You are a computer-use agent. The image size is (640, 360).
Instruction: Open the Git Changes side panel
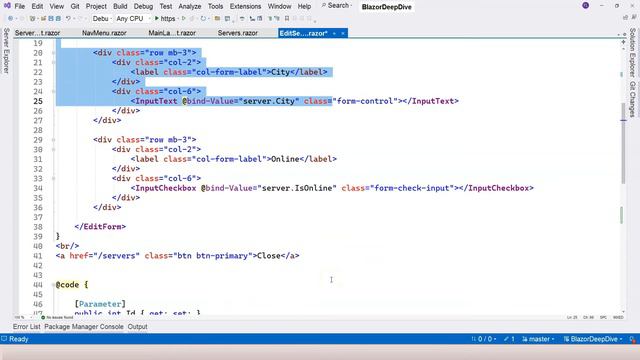pyautogui.click(x=632, y=99)
